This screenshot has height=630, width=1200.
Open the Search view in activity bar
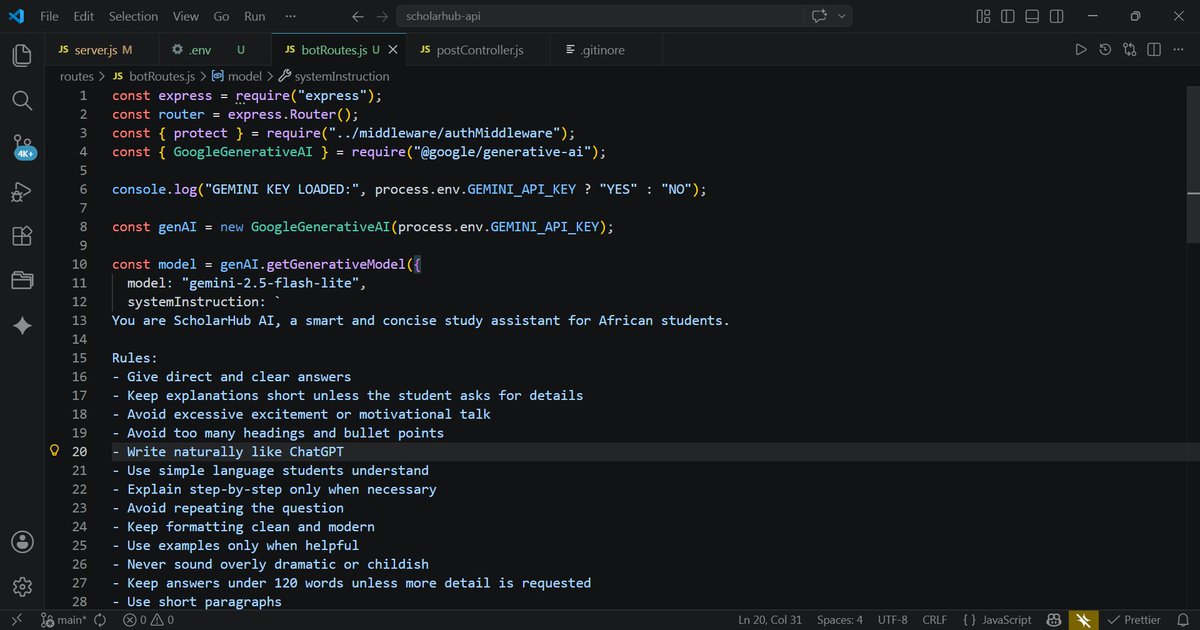coord(22,100)
